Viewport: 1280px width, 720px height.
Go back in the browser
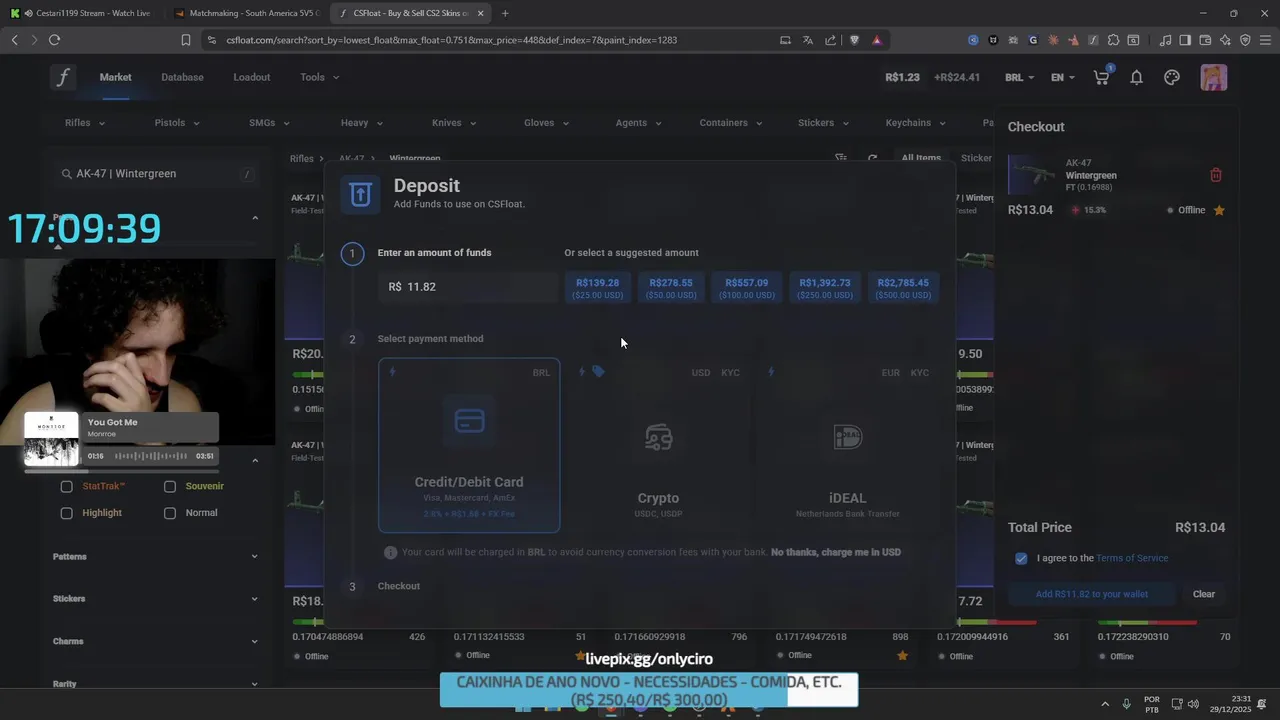14,40
